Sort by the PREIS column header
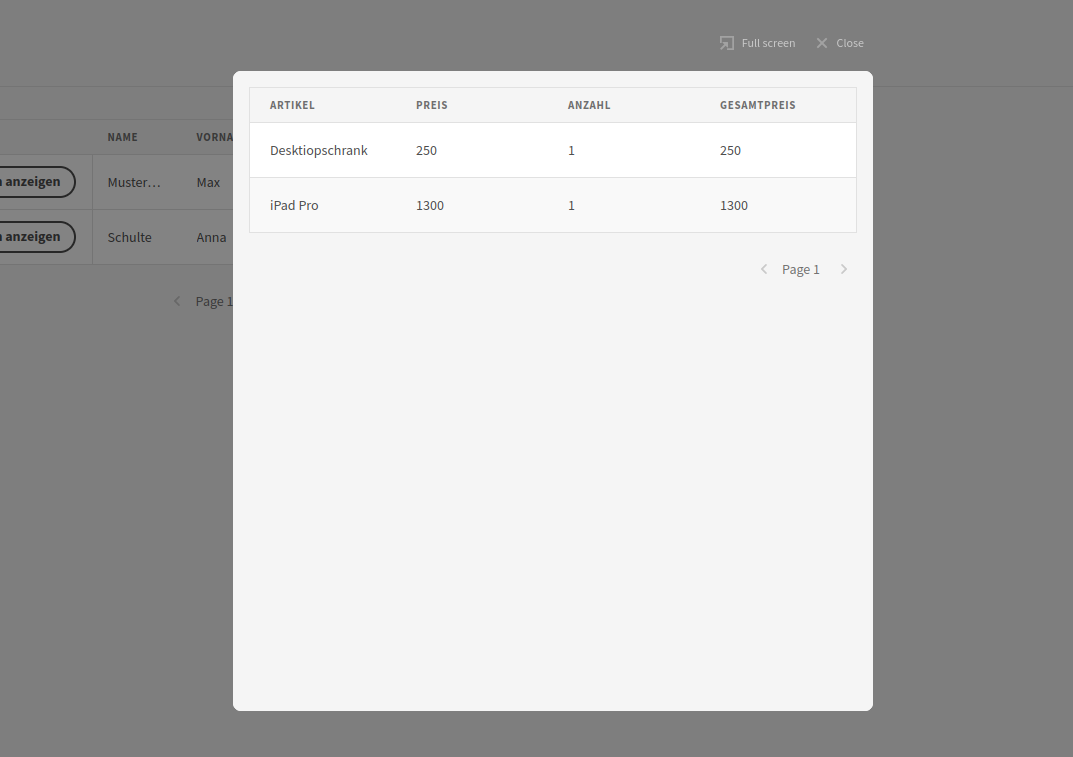This screenshot has width=1073, height=757. (x=432, y=105)
